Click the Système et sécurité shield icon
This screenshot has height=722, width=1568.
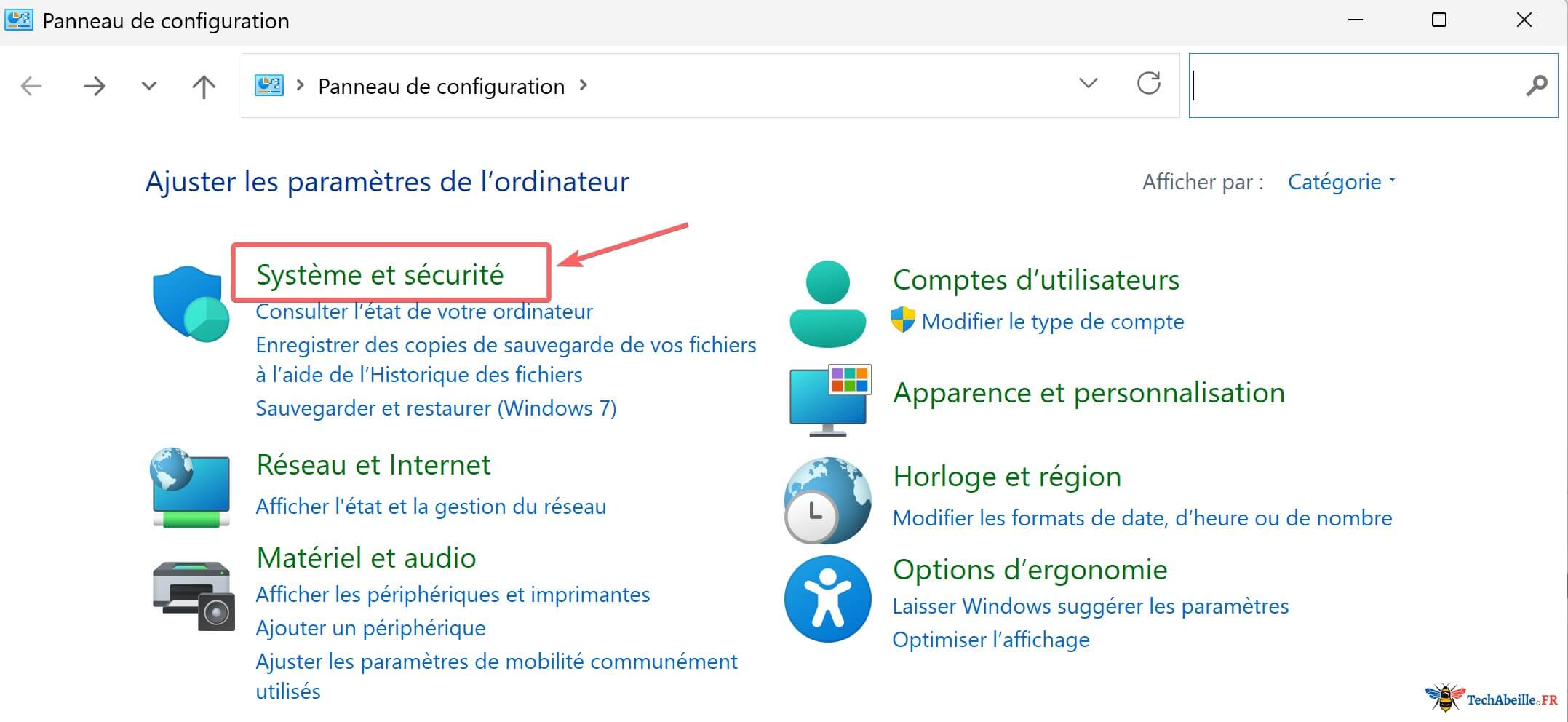[x=189, y=302]
